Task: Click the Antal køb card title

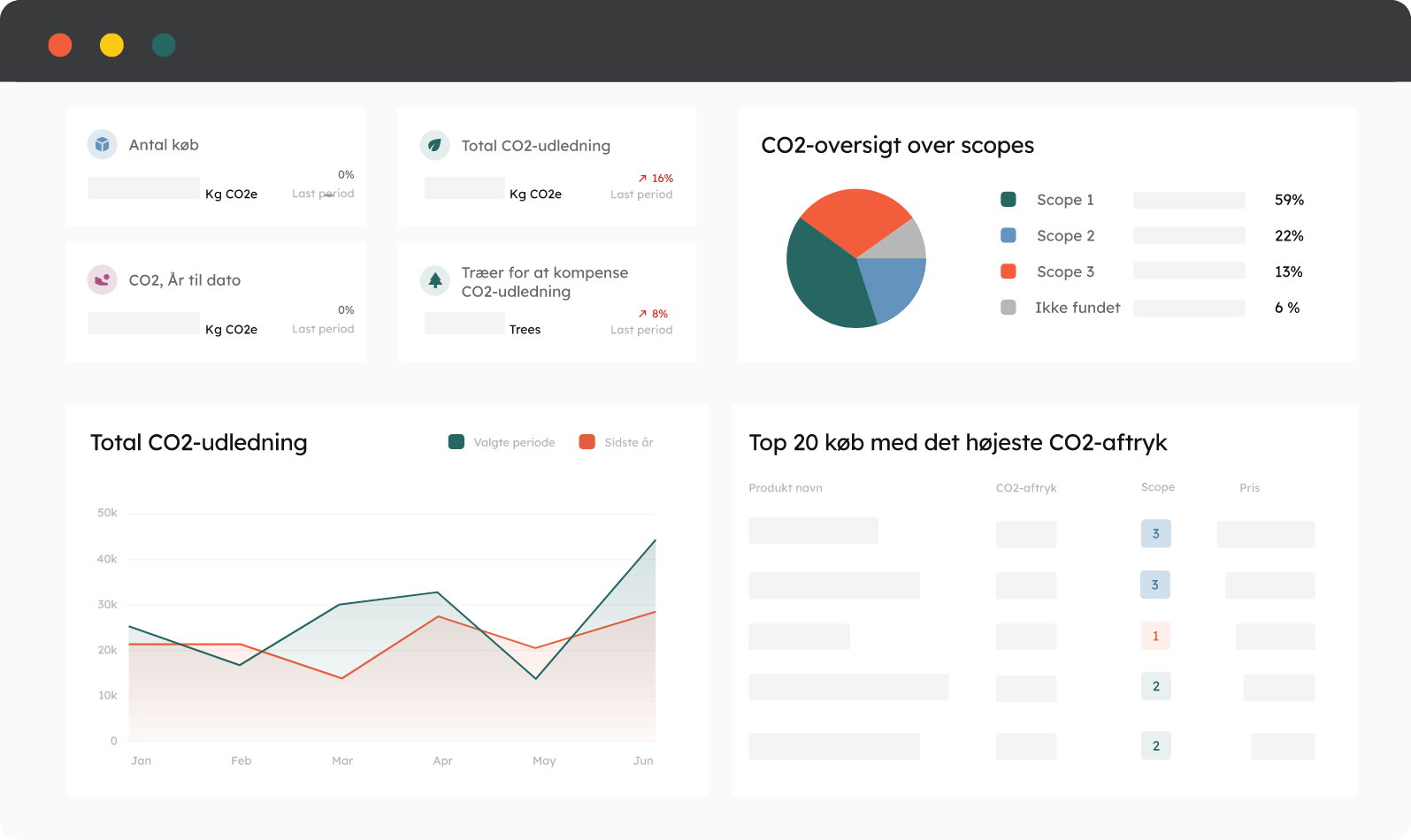Action: click(x=164, y=145)
